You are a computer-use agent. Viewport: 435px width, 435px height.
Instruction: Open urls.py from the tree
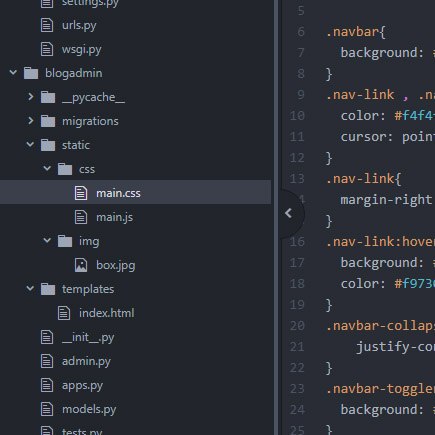[79, 26]
